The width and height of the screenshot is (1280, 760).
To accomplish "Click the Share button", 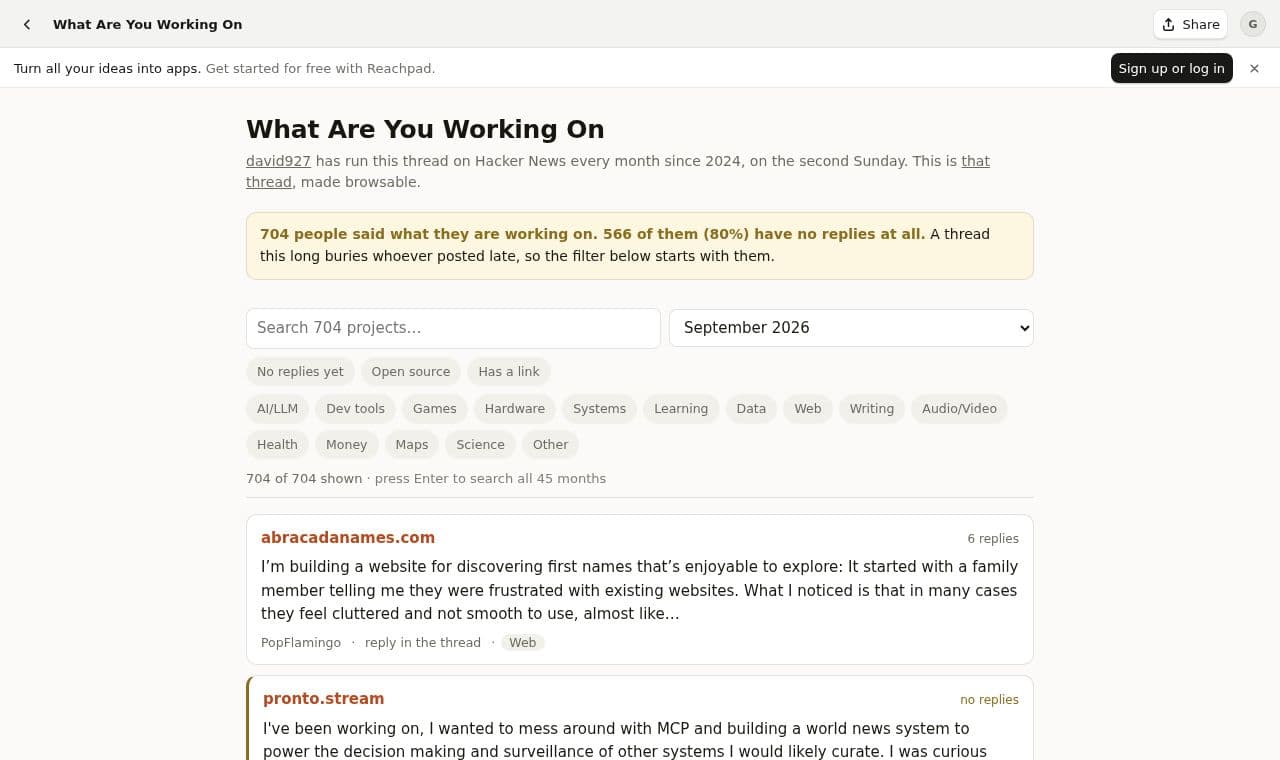I will coord(1190,24).
